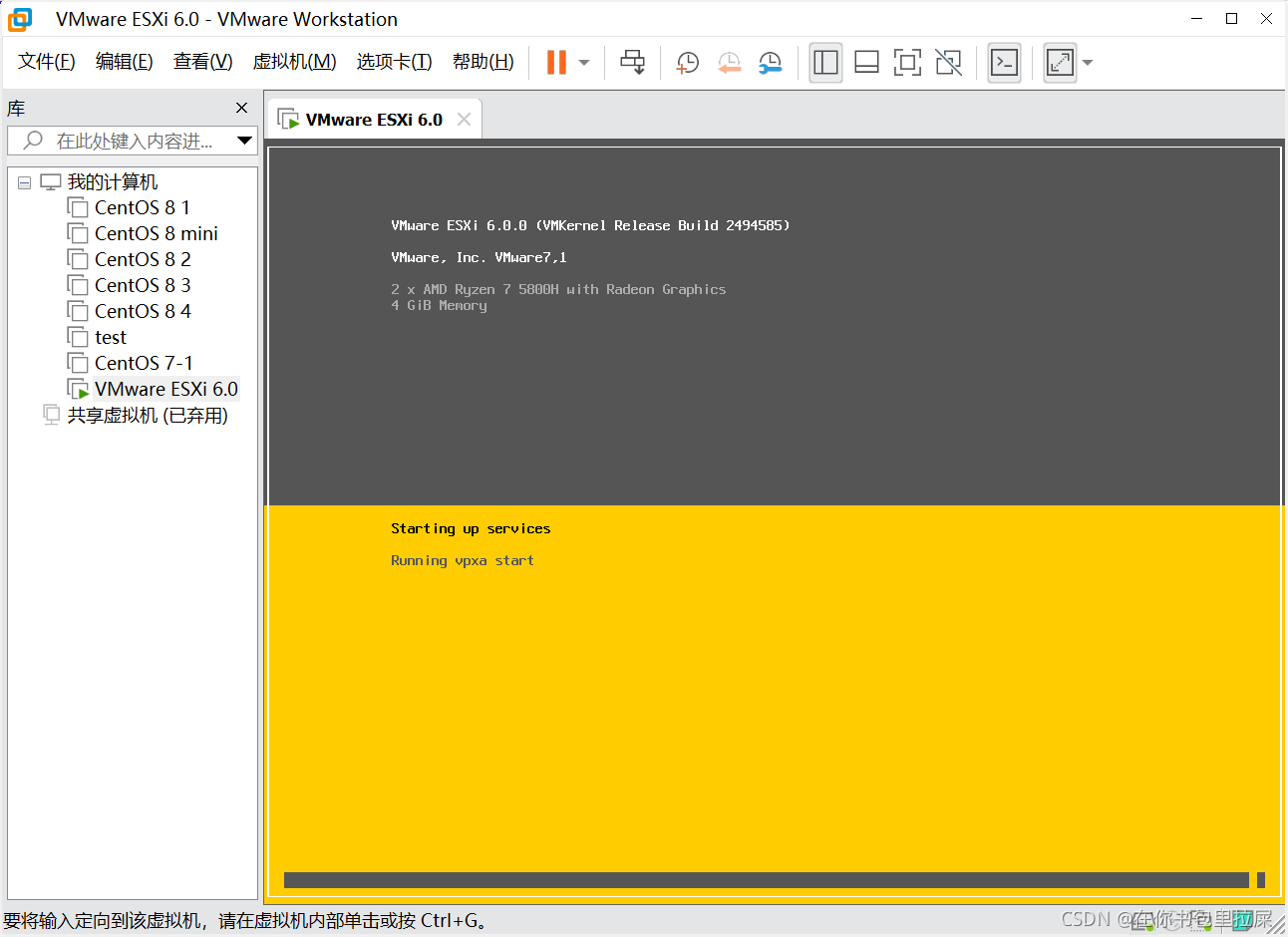Select the test virtual machine
Image resolution: width=1288 pixels, height=937 pixels.
click(110, 337)
